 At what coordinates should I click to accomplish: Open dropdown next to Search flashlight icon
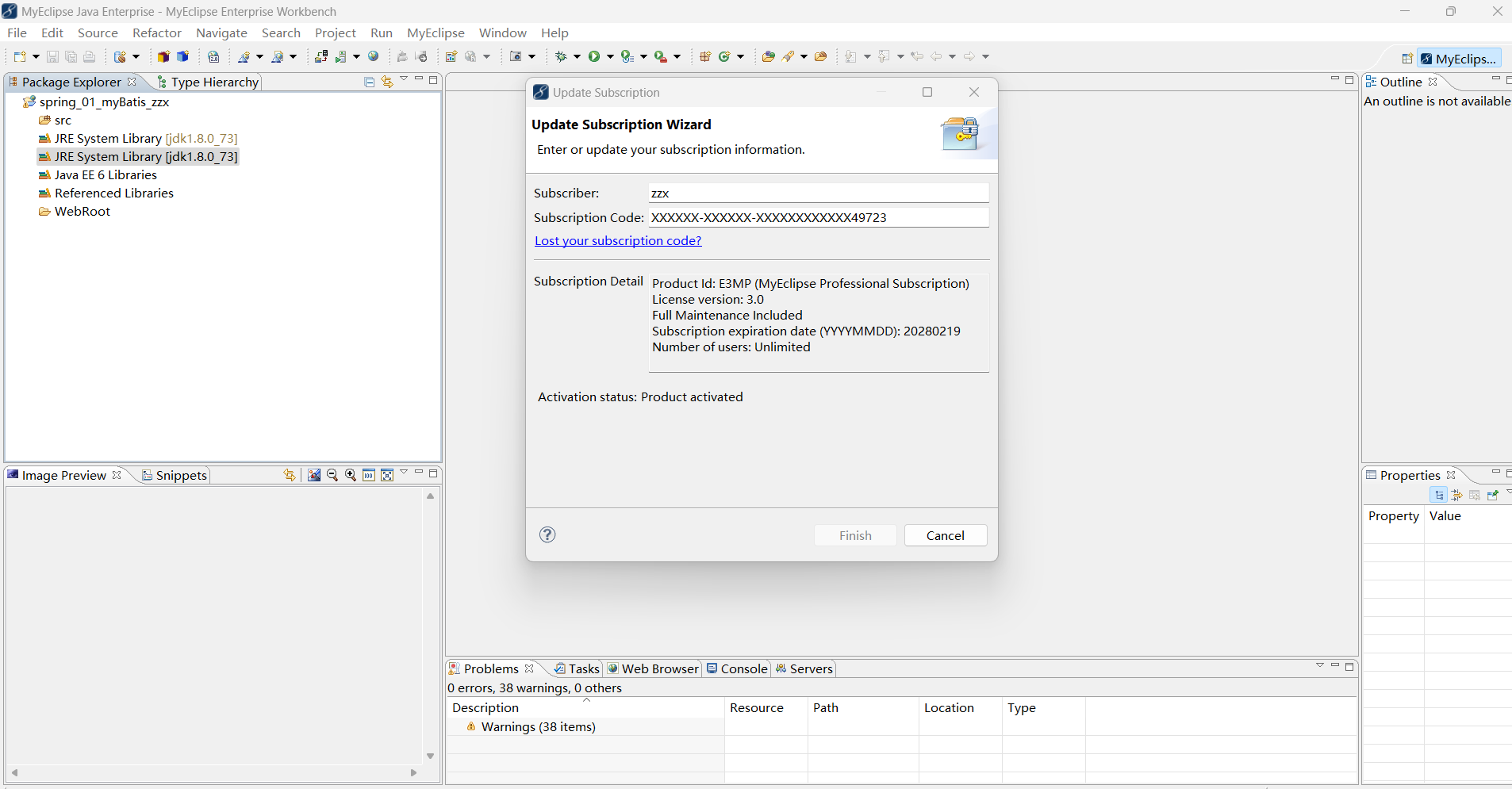[804, 56]
